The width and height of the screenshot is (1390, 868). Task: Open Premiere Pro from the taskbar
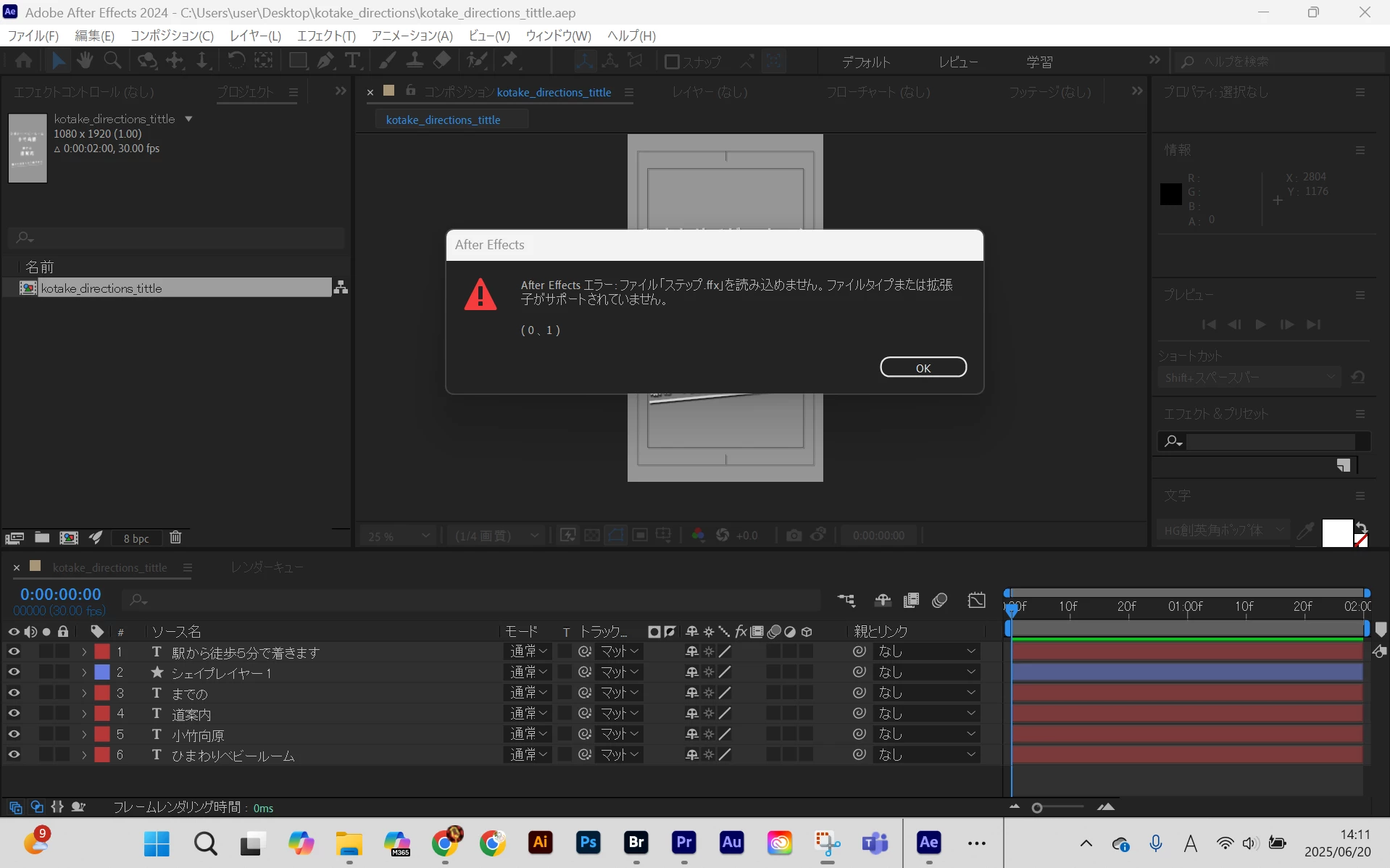(683, 843)
